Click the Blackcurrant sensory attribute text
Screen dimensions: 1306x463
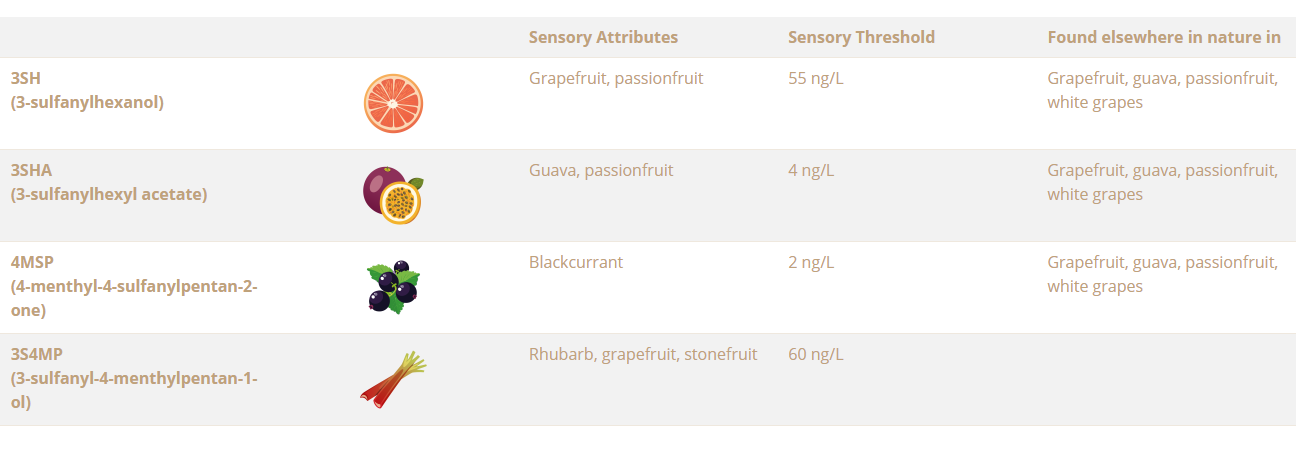click(575, 262)
